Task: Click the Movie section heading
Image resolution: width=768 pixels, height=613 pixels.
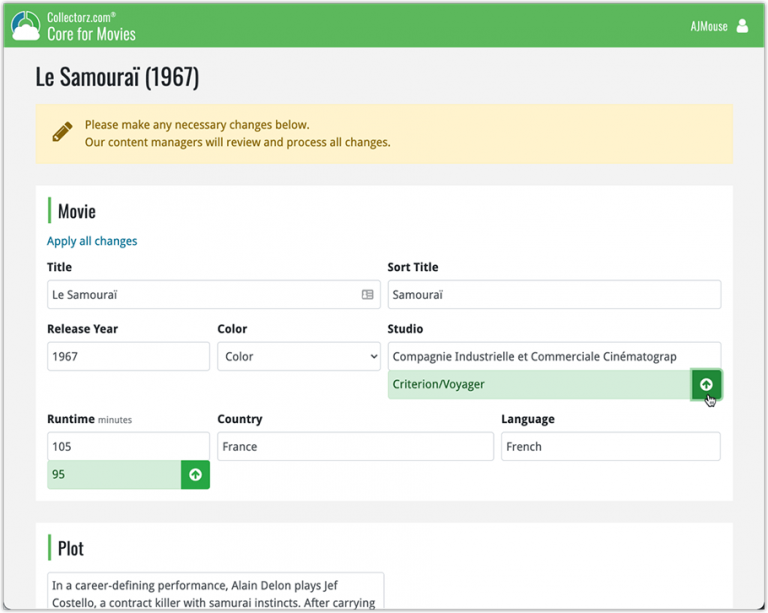Action: [76, 212]
